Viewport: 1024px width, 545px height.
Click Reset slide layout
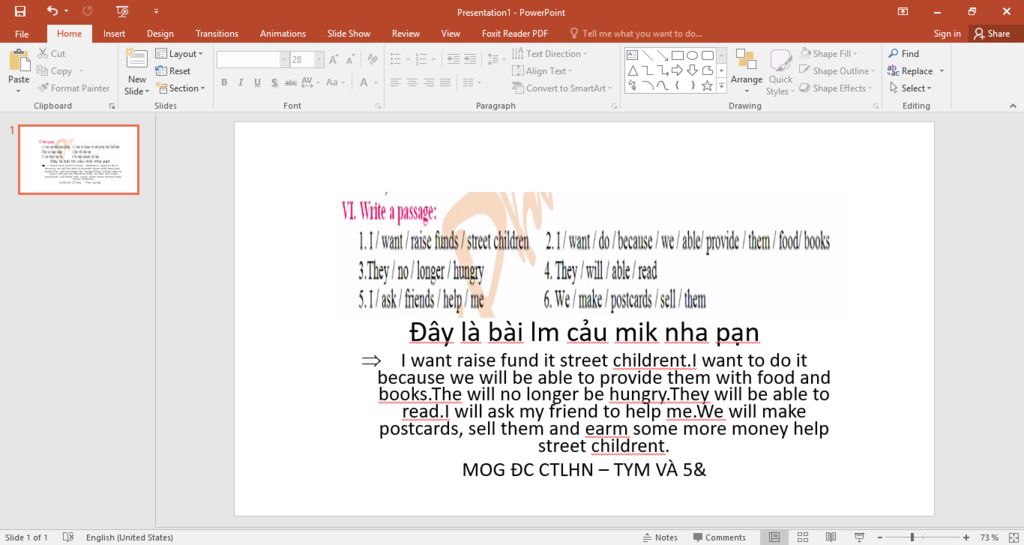click(173, 71)
